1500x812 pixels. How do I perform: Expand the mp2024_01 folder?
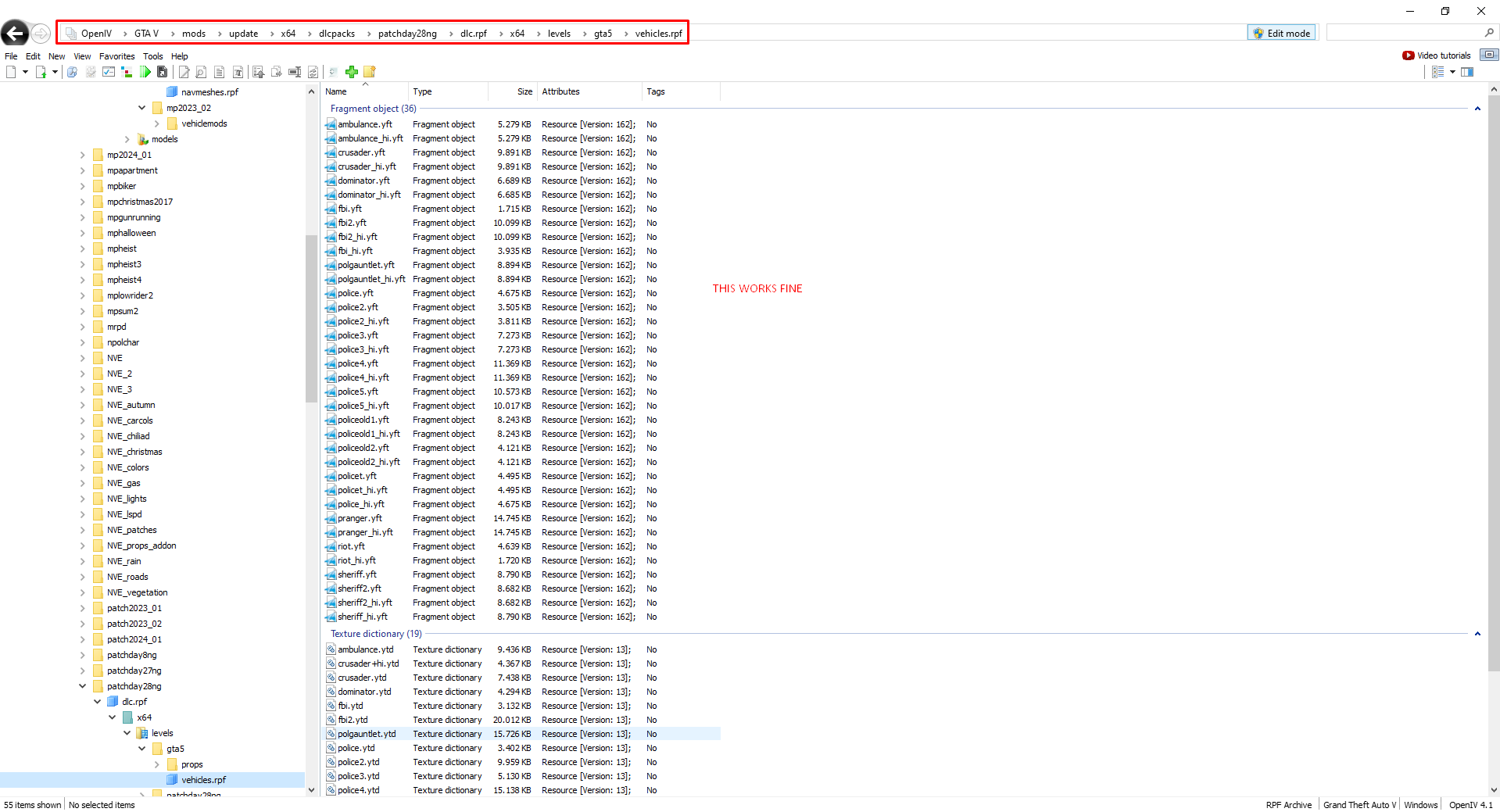[x=83, y=155]
